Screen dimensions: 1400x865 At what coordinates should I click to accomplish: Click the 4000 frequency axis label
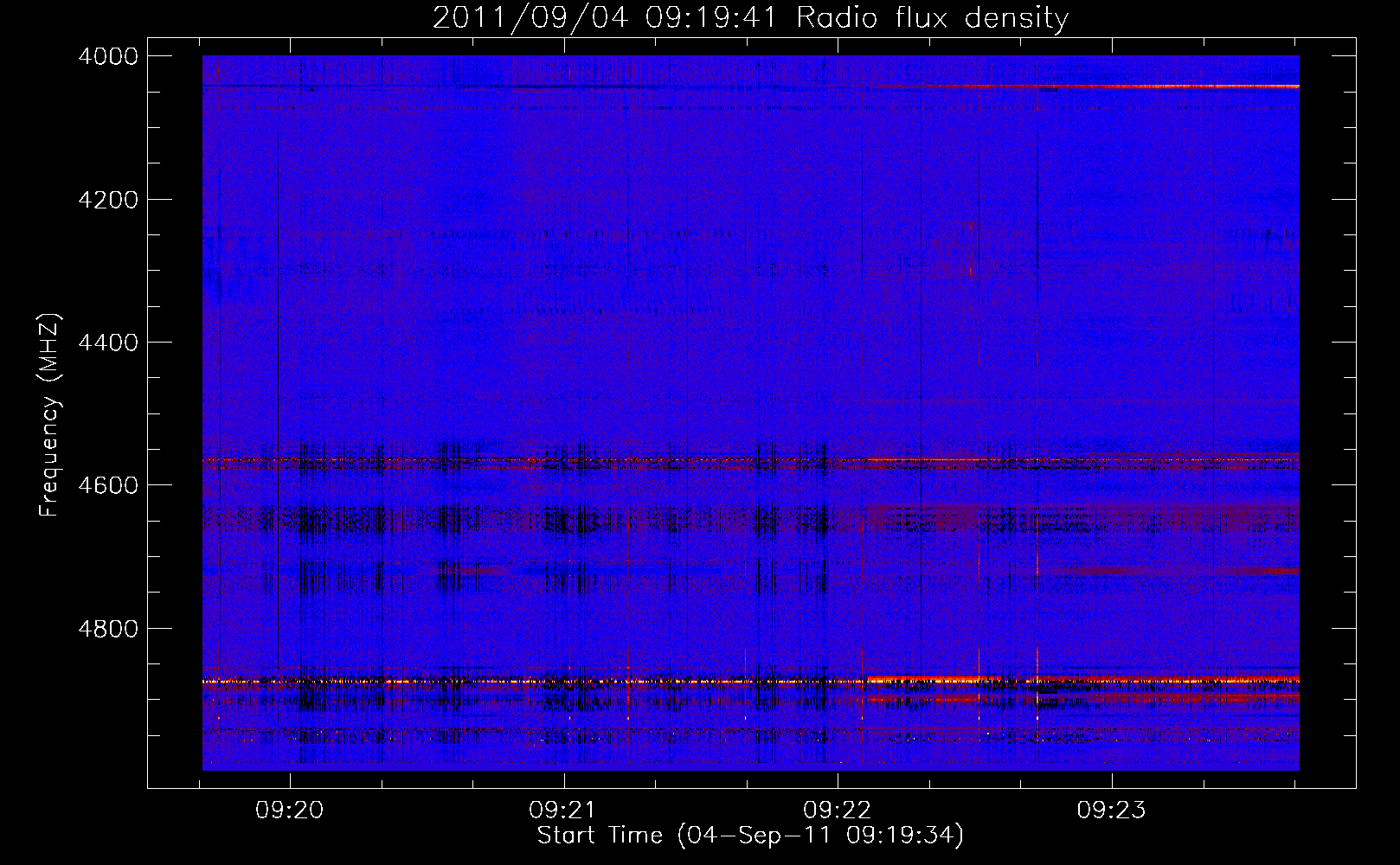point(108,56)
